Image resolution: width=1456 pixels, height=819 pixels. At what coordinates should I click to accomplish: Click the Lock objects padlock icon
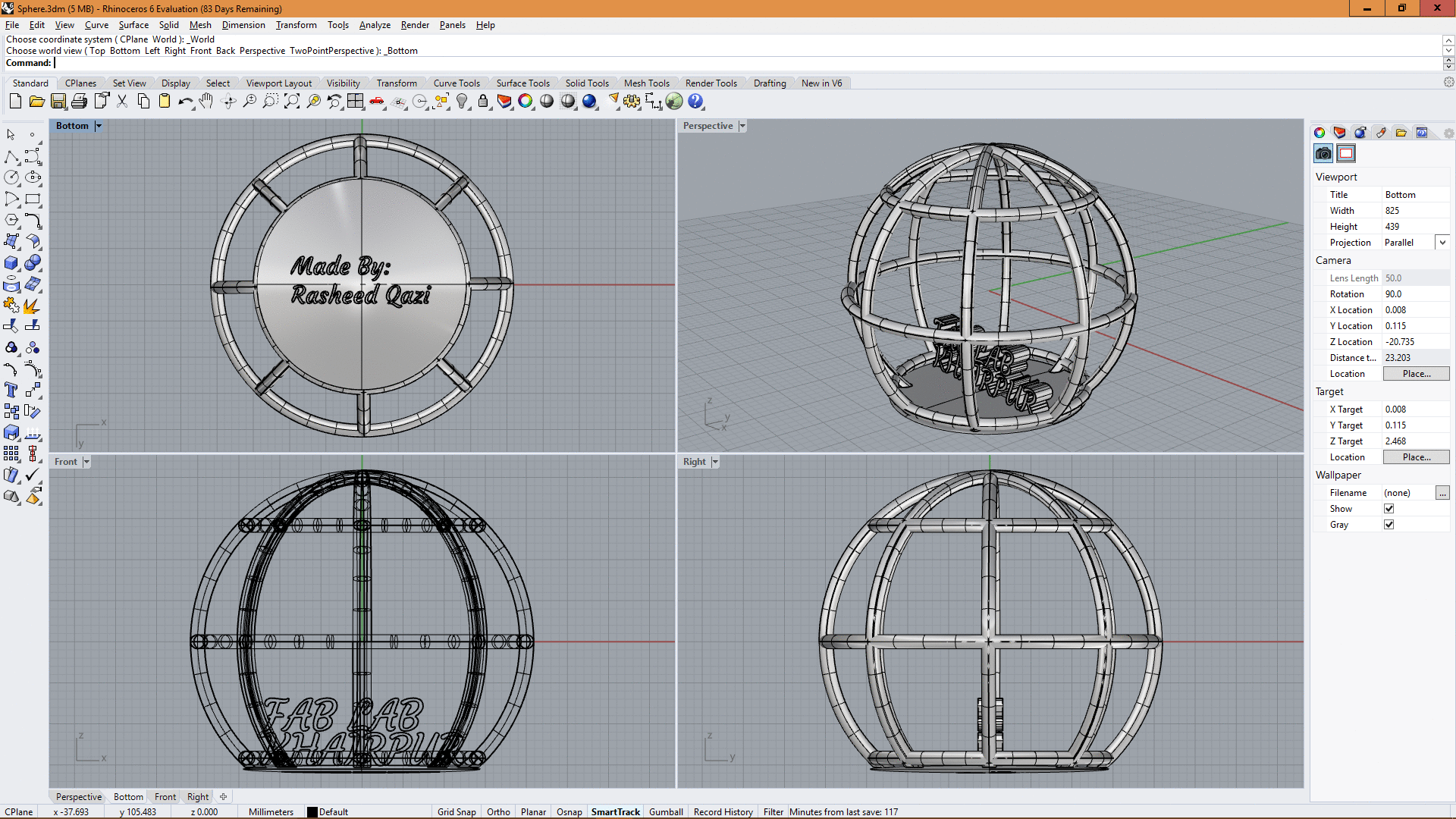click(x=483, y=101)
